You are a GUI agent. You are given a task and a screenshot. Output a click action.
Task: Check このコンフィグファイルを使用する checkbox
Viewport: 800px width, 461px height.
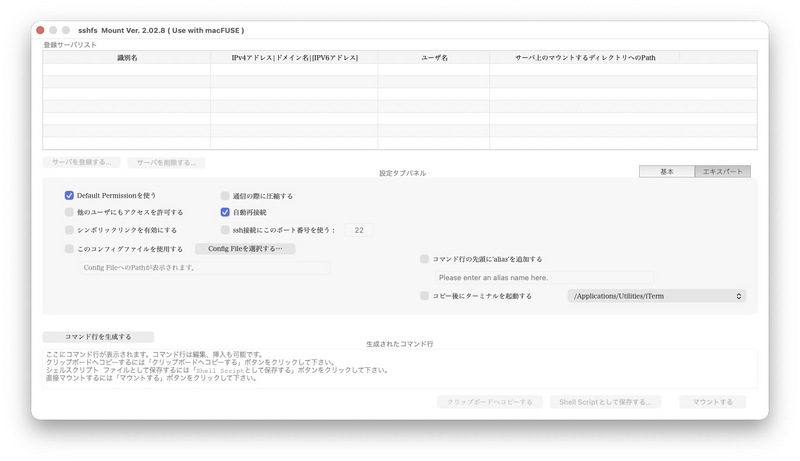tap(70, 248)
